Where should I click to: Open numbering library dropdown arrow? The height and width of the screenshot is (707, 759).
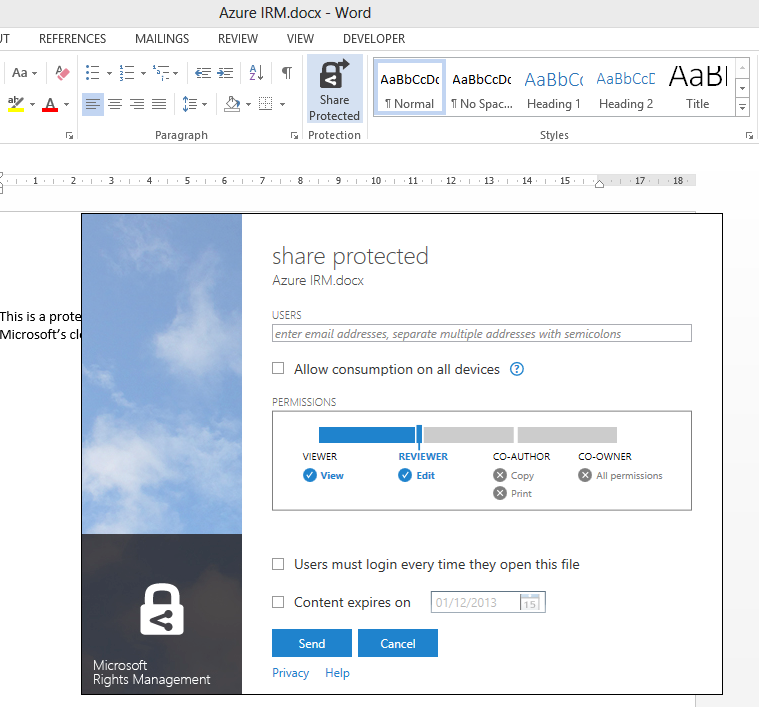pos(143,74)
